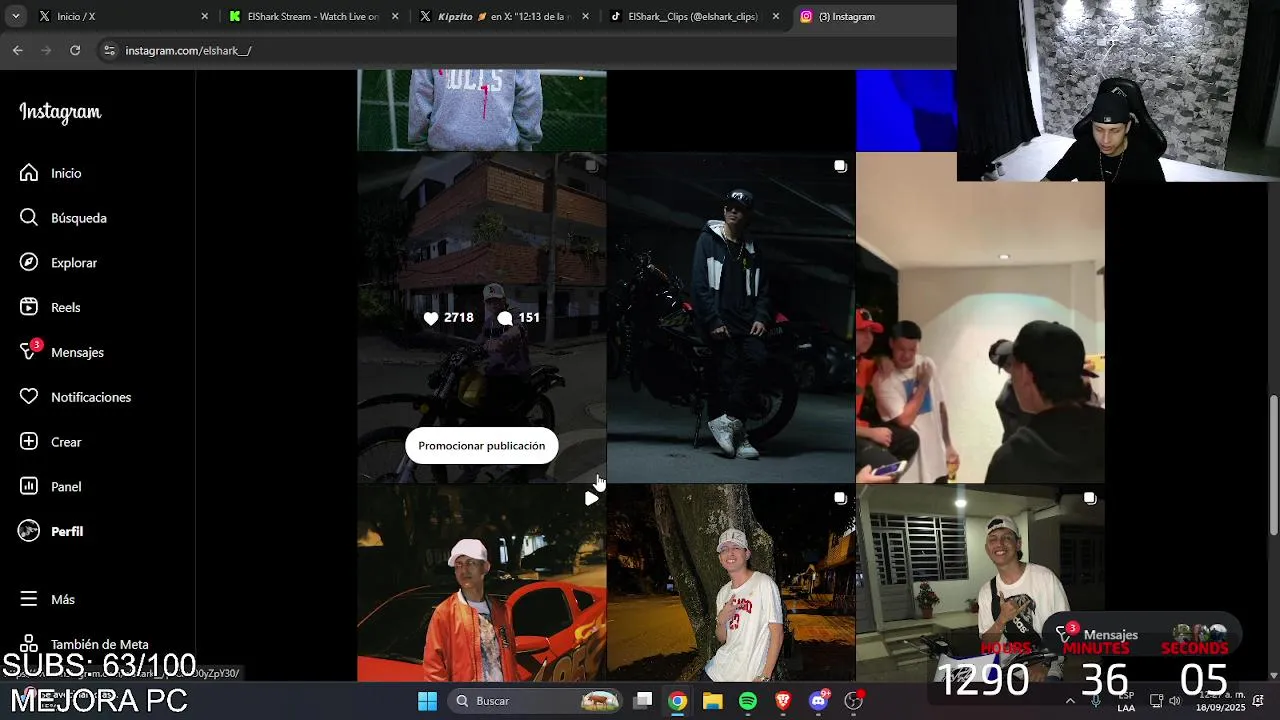
Task: Go back with browser back arrow
Action: (x=17, y=50)
